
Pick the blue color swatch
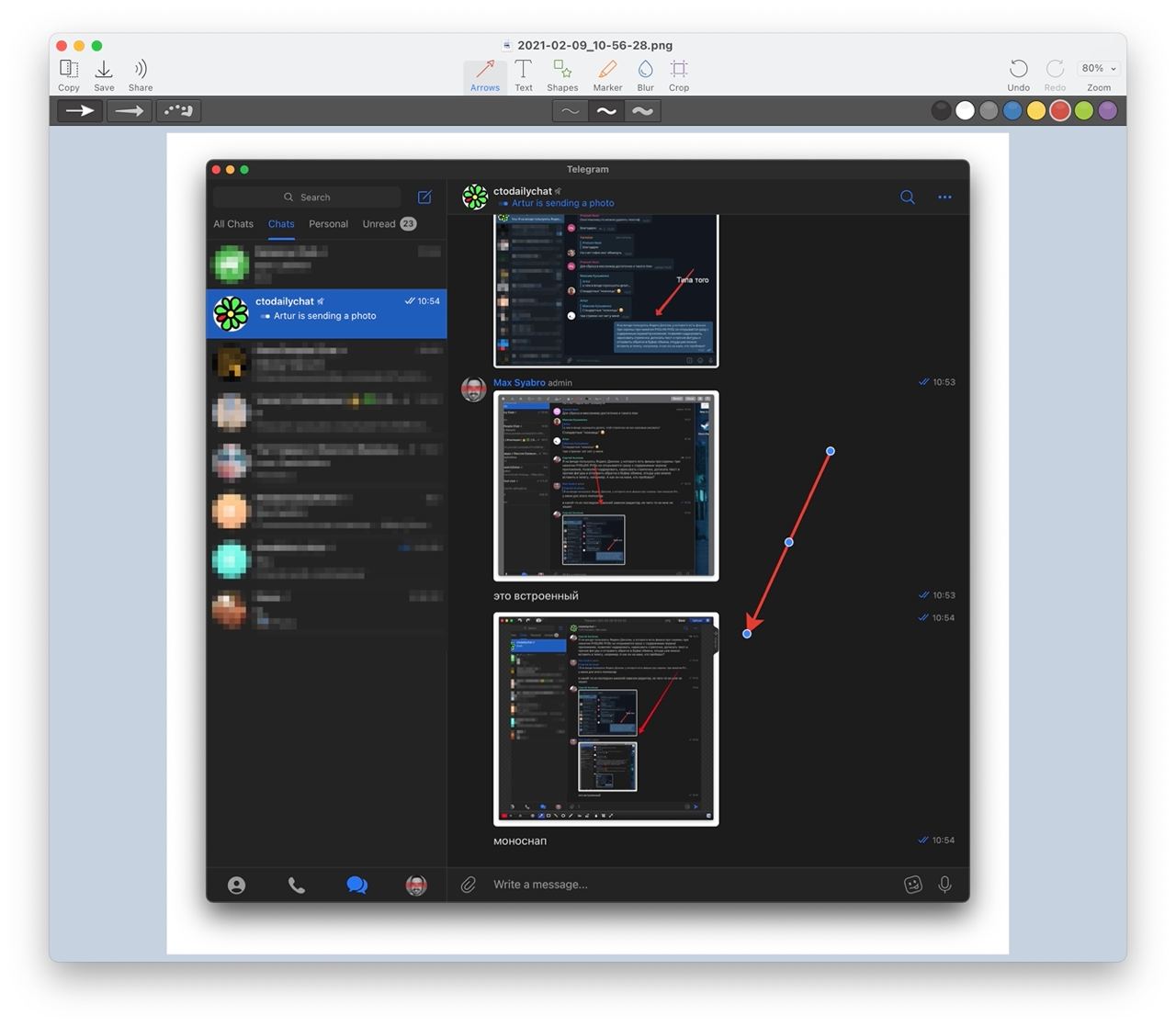pos(1012,111)
